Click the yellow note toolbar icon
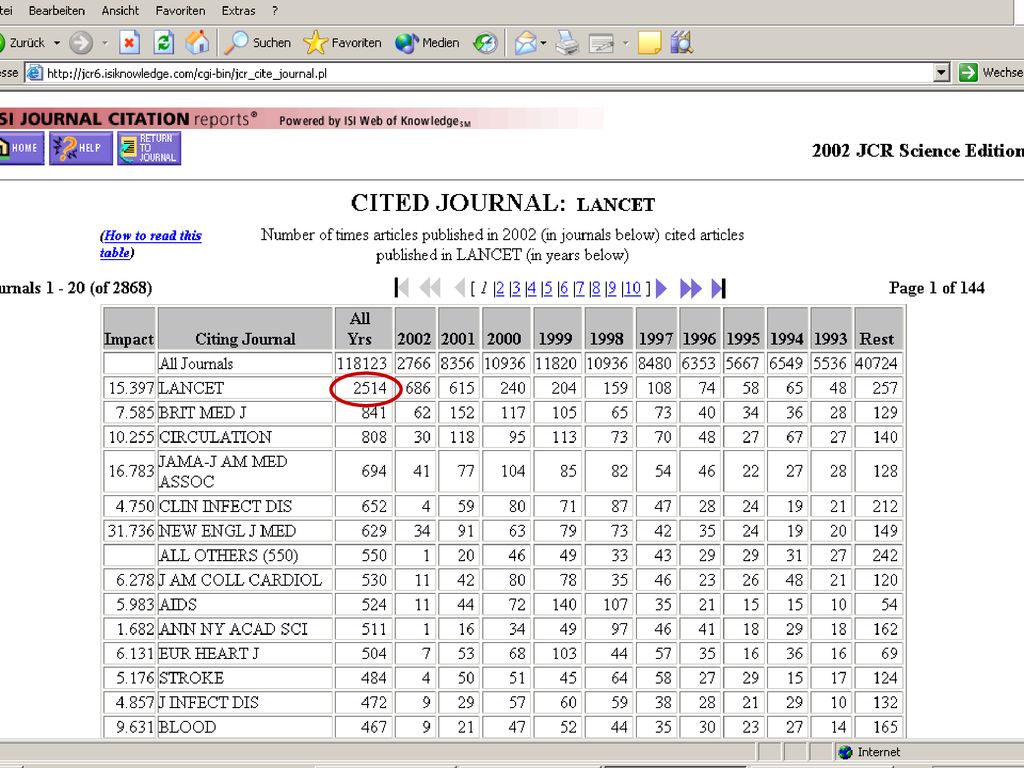The height and width of the screenshot is (768, 1024). 649,43
